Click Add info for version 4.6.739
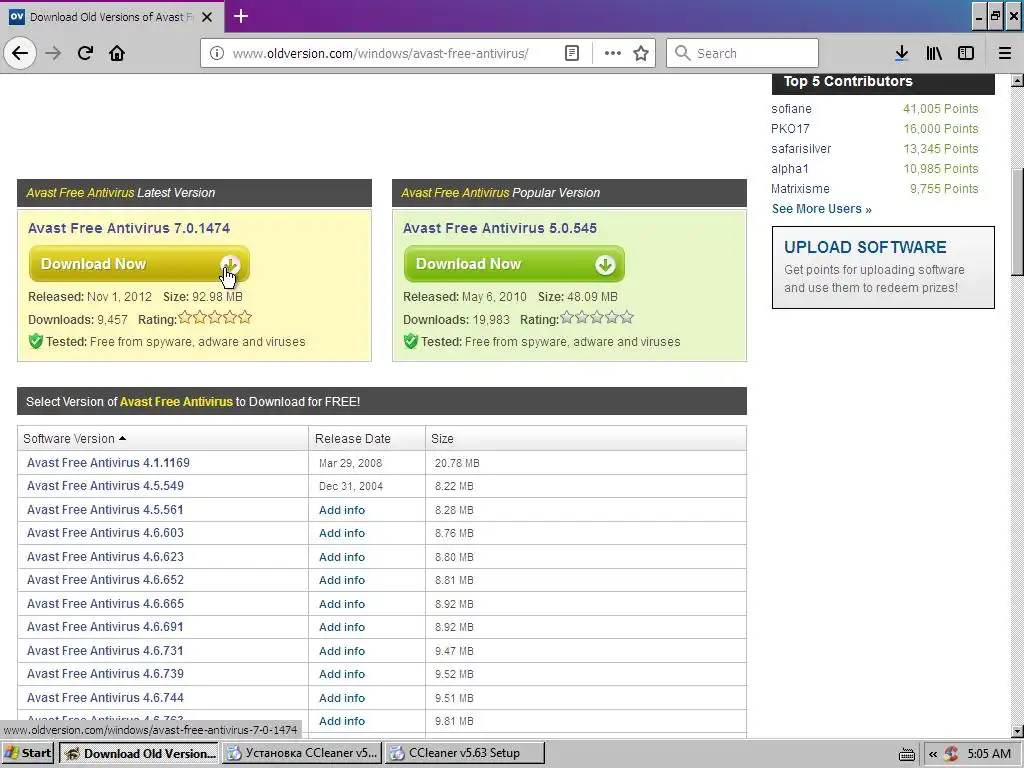 pyautogui.click(x=342, y=675)
